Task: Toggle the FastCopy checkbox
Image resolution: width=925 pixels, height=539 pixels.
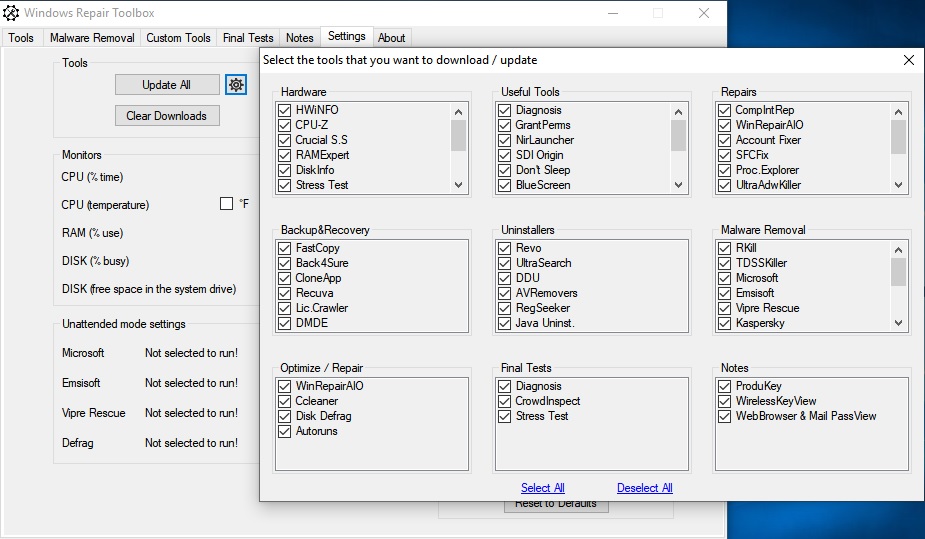Action: (x=285, y=248)
